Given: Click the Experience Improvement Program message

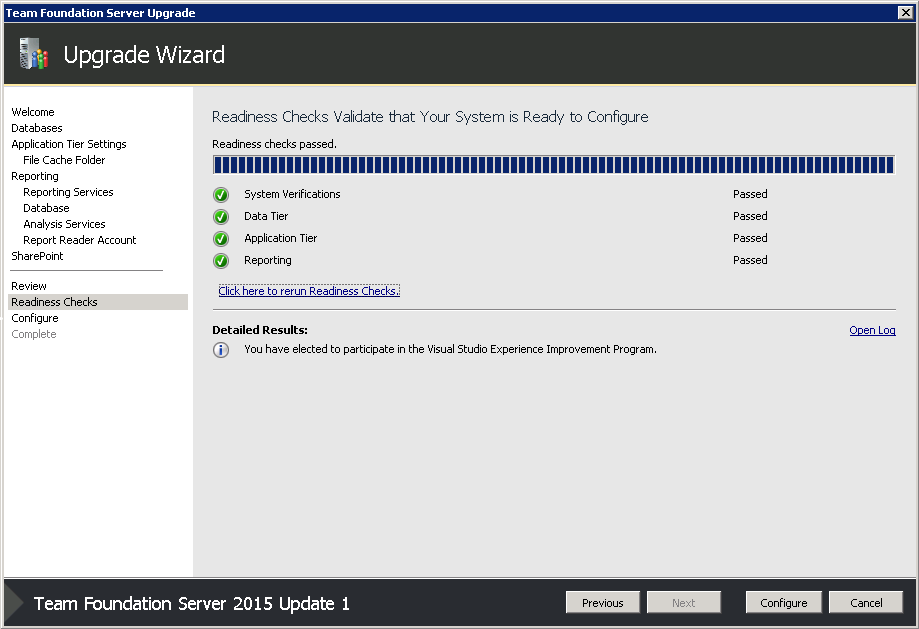Looking at the screenshot, I should click(450, 349).
